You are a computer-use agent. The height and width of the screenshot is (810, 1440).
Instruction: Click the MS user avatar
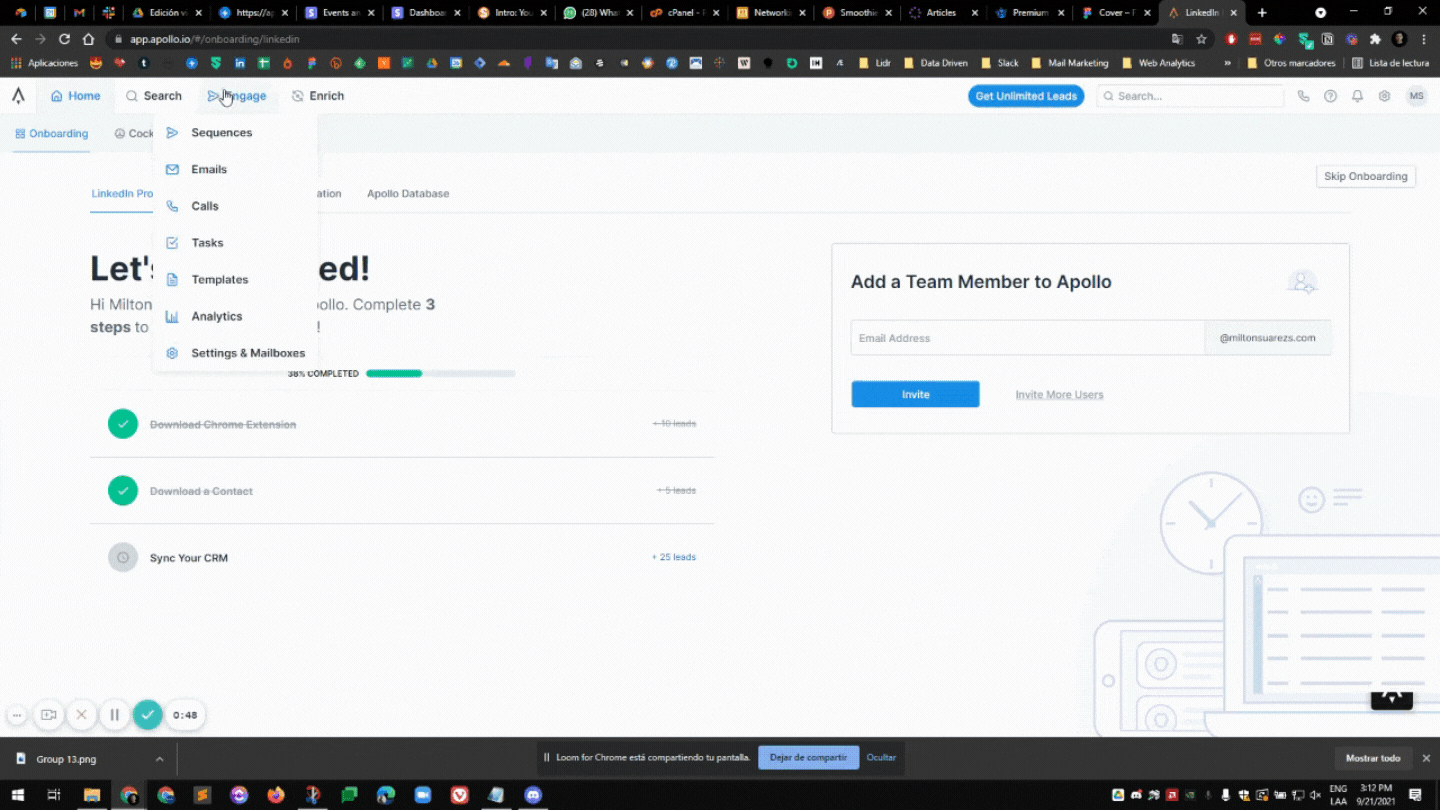point(1415,96)
